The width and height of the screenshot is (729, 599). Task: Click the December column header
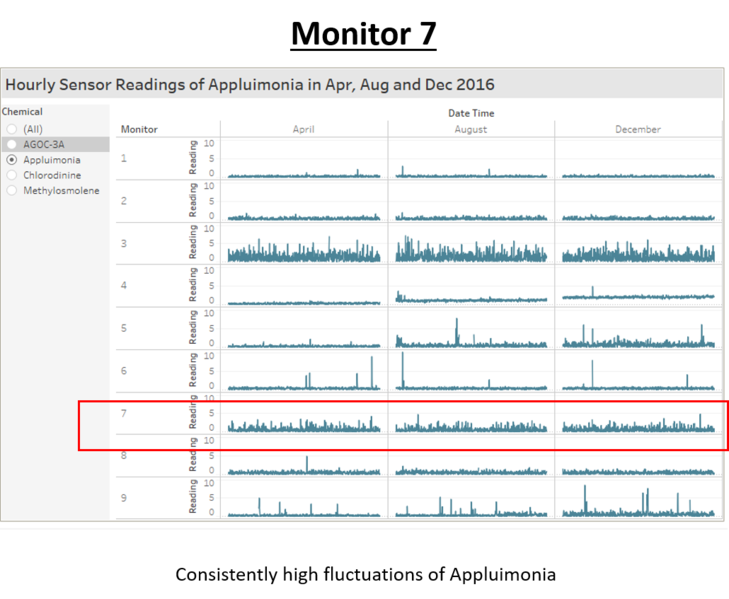(638, 129)
